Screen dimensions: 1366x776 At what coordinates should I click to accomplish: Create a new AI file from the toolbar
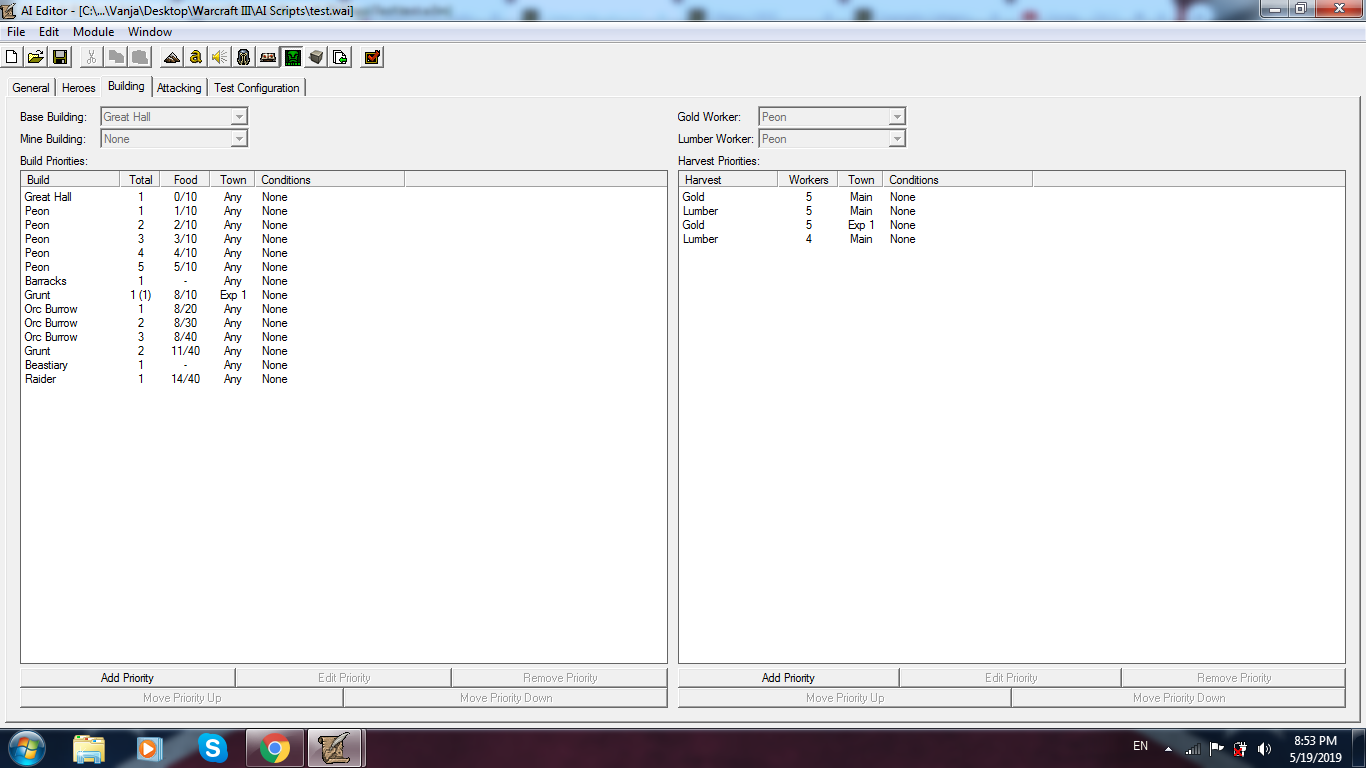[13, 57]
